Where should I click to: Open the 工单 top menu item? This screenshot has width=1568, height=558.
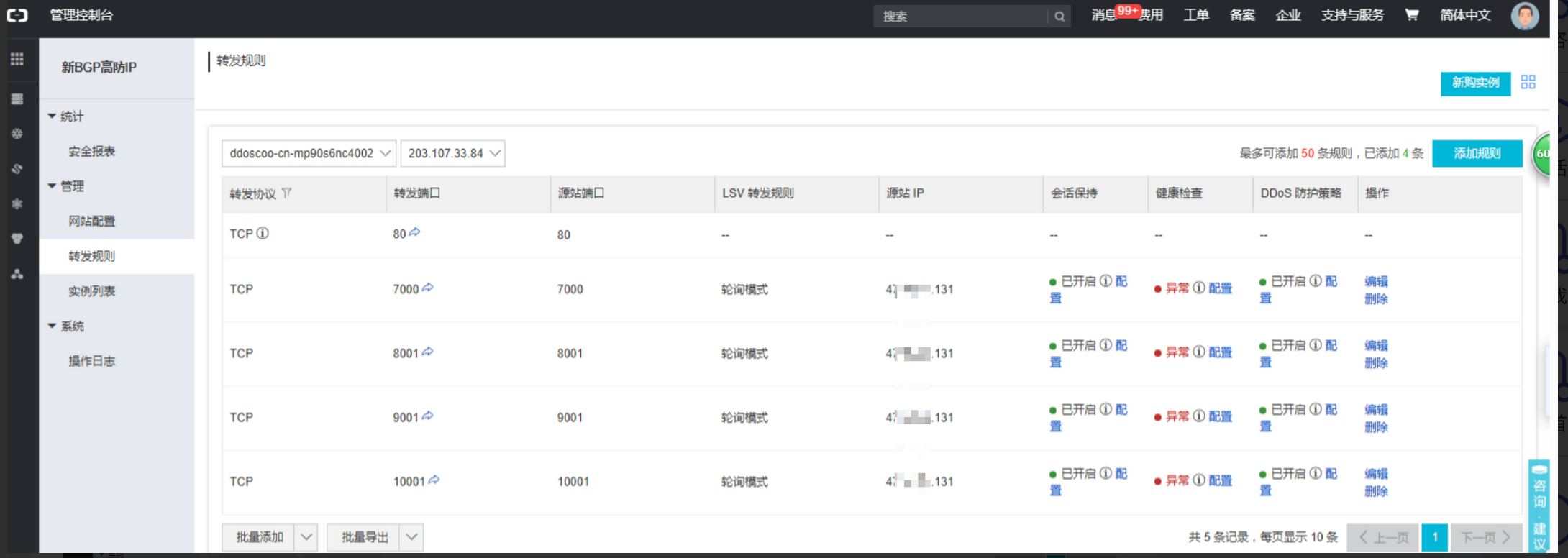tap(1196, 15)
